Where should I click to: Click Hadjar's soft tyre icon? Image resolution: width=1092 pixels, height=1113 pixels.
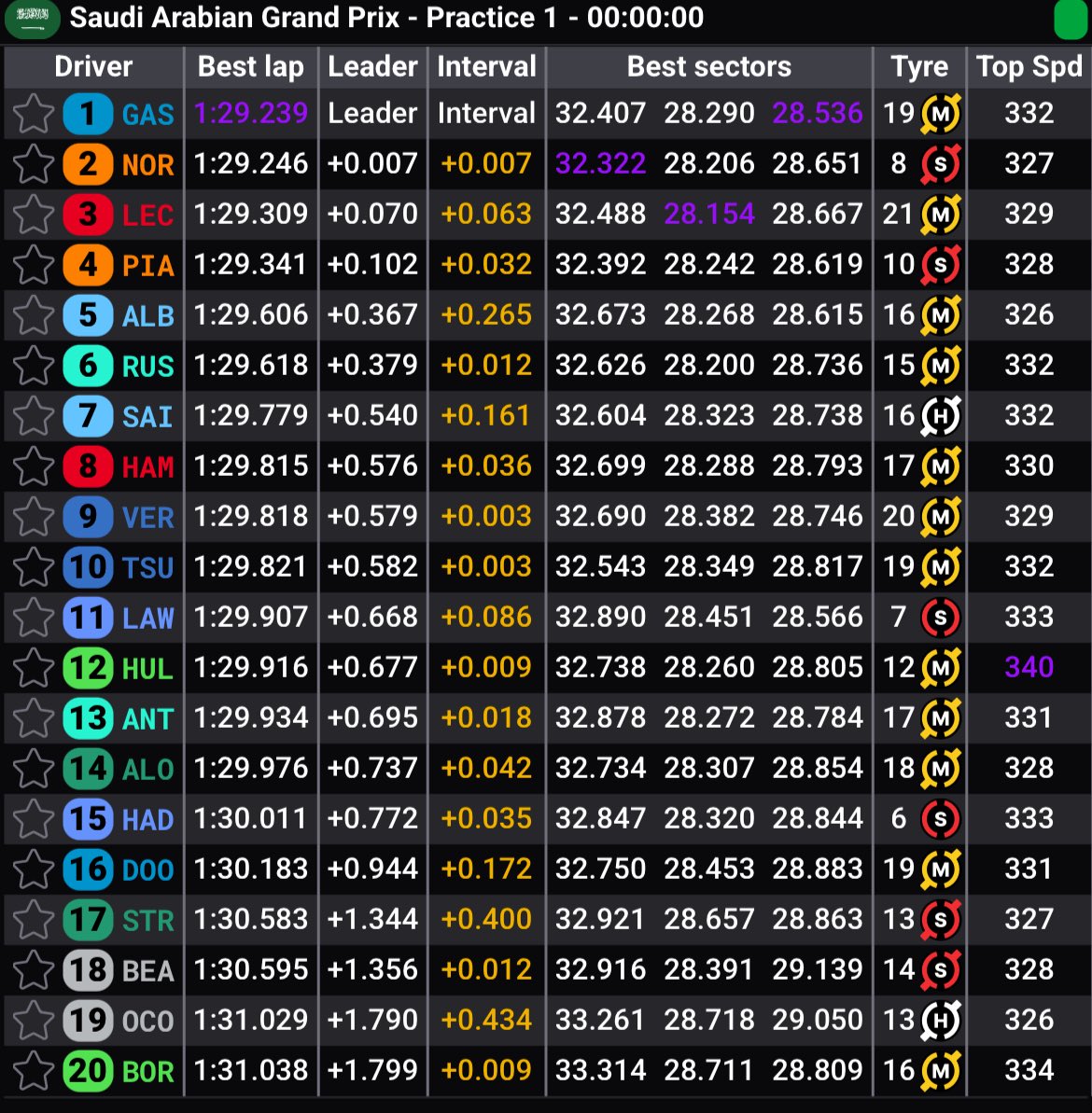(940, 819)
